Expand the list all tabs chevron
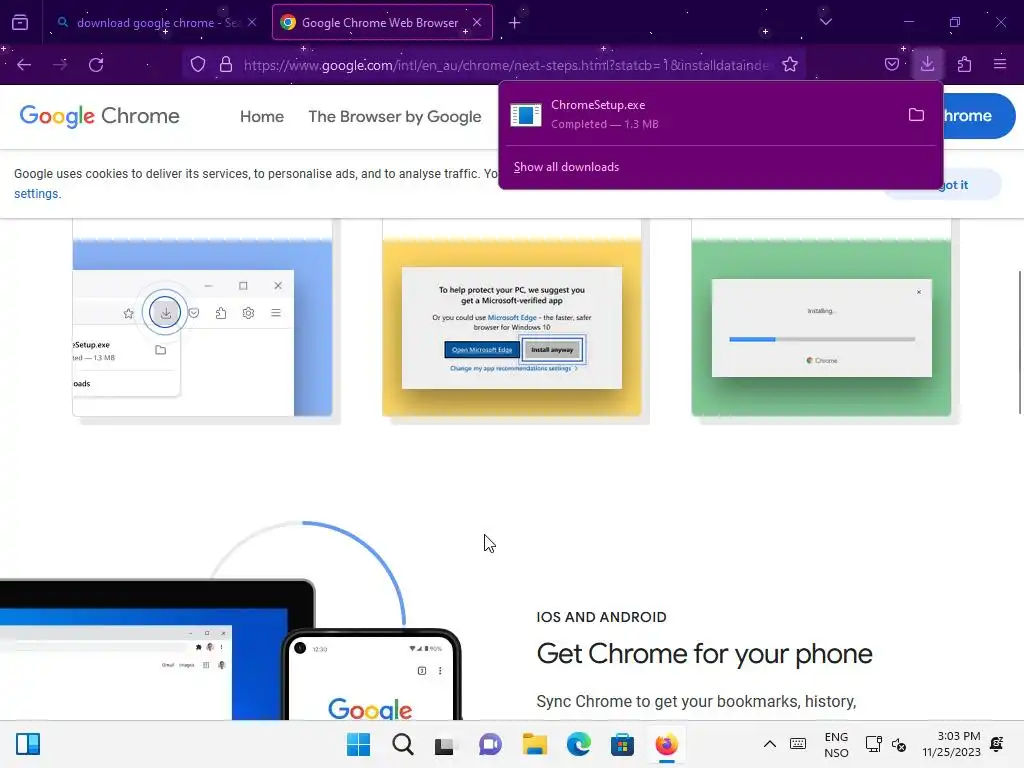Screen dimensions: 1024x768 tap(825, 22)
